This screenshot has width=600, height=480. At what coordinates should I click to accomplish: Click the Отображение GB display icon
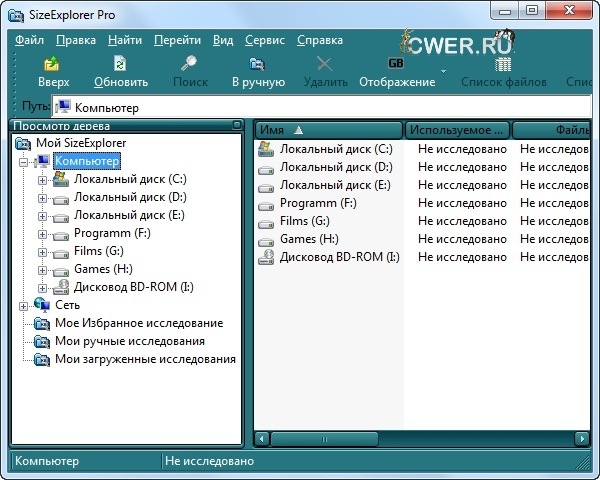[396, 64]
